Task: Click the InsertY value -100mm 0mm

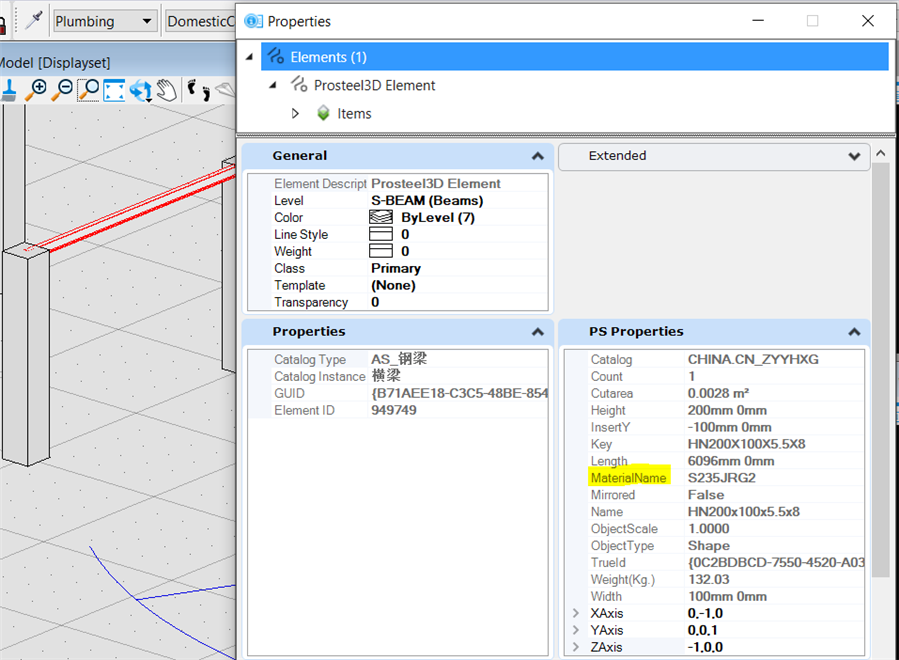Action: tap(729, 427)
